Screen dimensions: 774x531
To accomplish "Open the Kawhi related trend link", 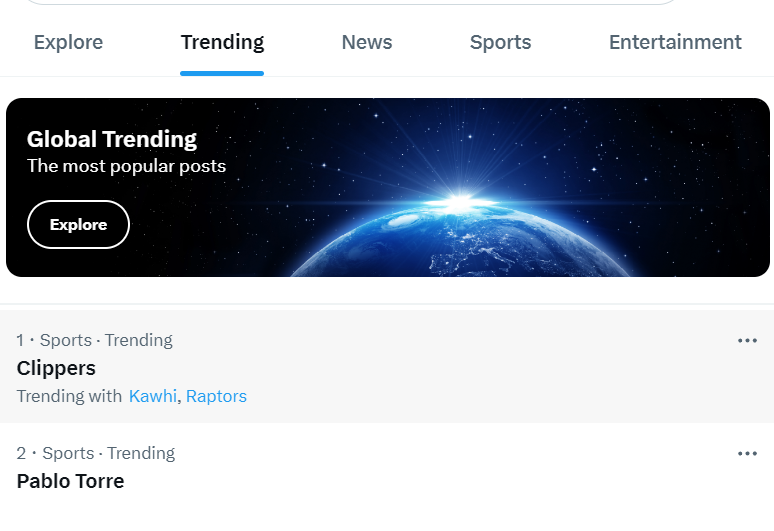I will click(153, 396).
